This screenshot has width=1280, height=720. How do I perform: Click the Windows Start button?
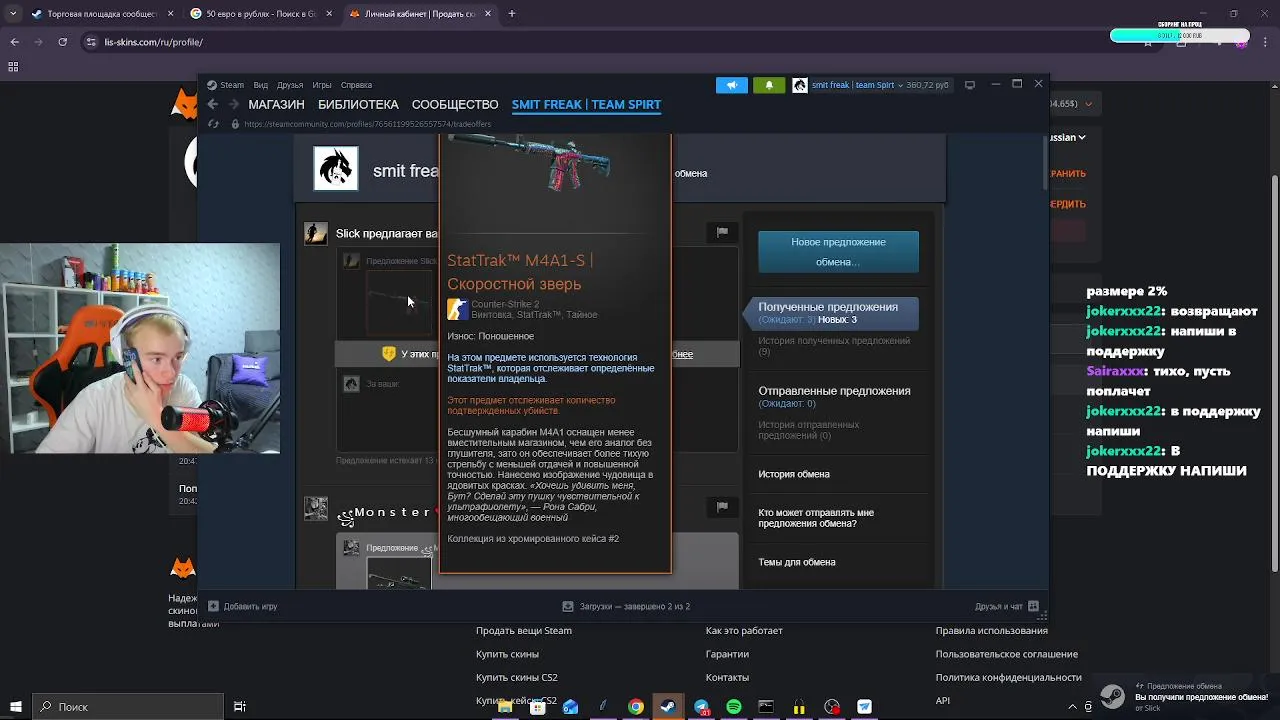[x=14, y=707]
